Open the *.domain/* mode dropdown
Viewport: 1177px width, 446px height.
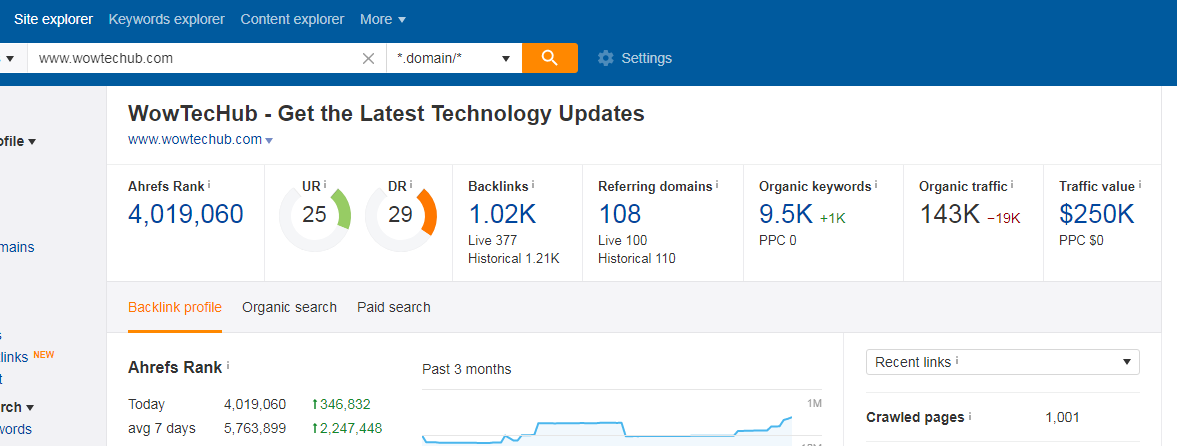click(x=455, y=58)
